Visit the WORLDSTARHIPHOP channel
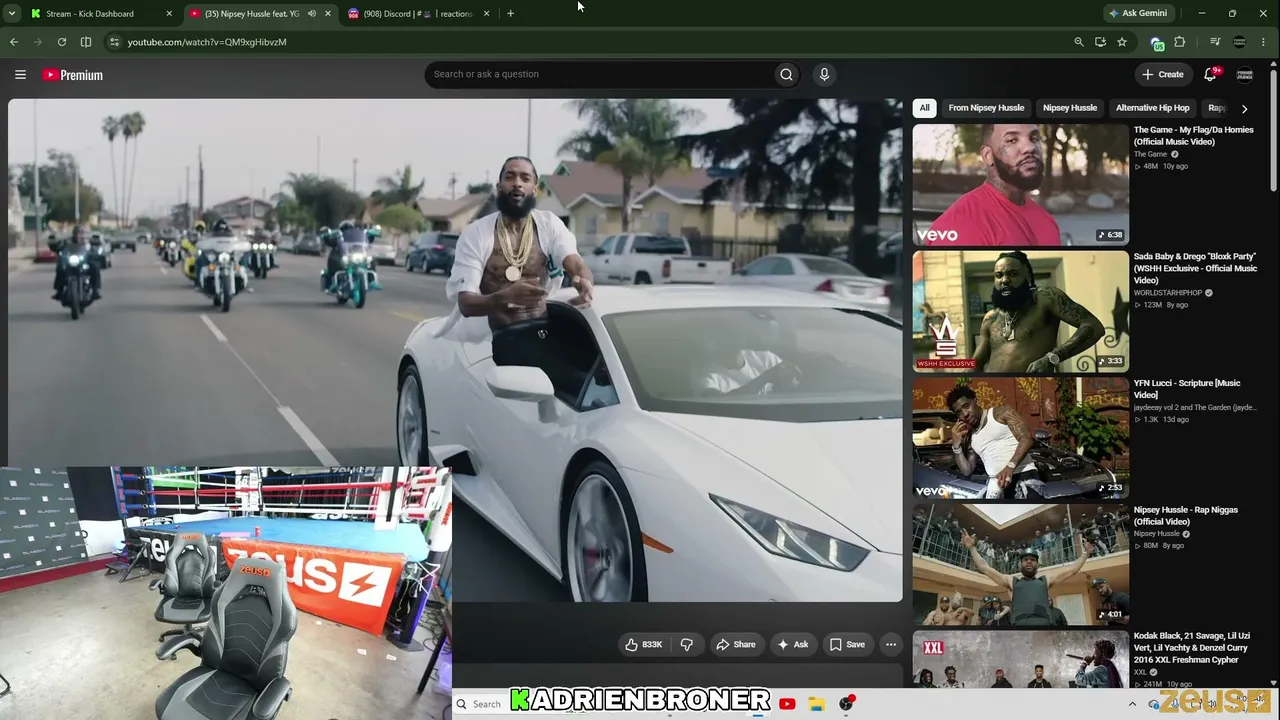Screen dimensions: 1280x720 click(x=1168, y=293)
